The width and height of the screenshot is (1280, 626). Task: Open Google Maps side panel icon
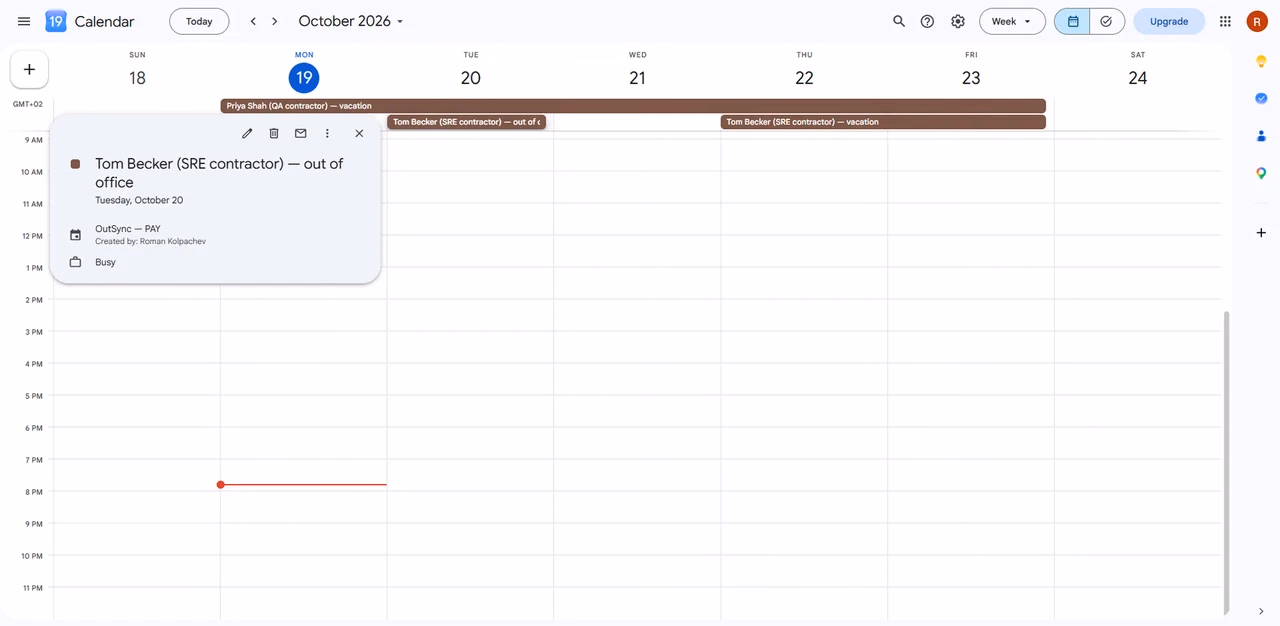click(x=1261, y=173)
